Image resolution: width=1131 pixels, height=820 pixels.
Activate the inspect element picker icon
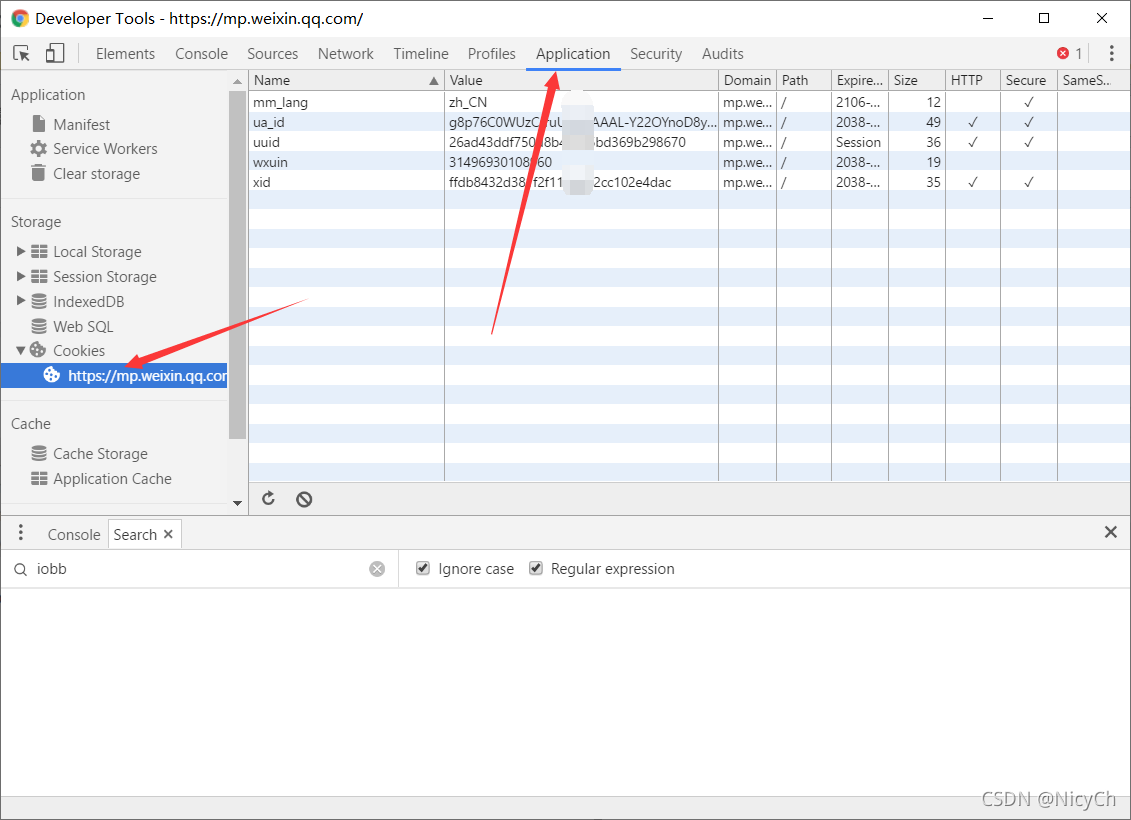(22, 53)
